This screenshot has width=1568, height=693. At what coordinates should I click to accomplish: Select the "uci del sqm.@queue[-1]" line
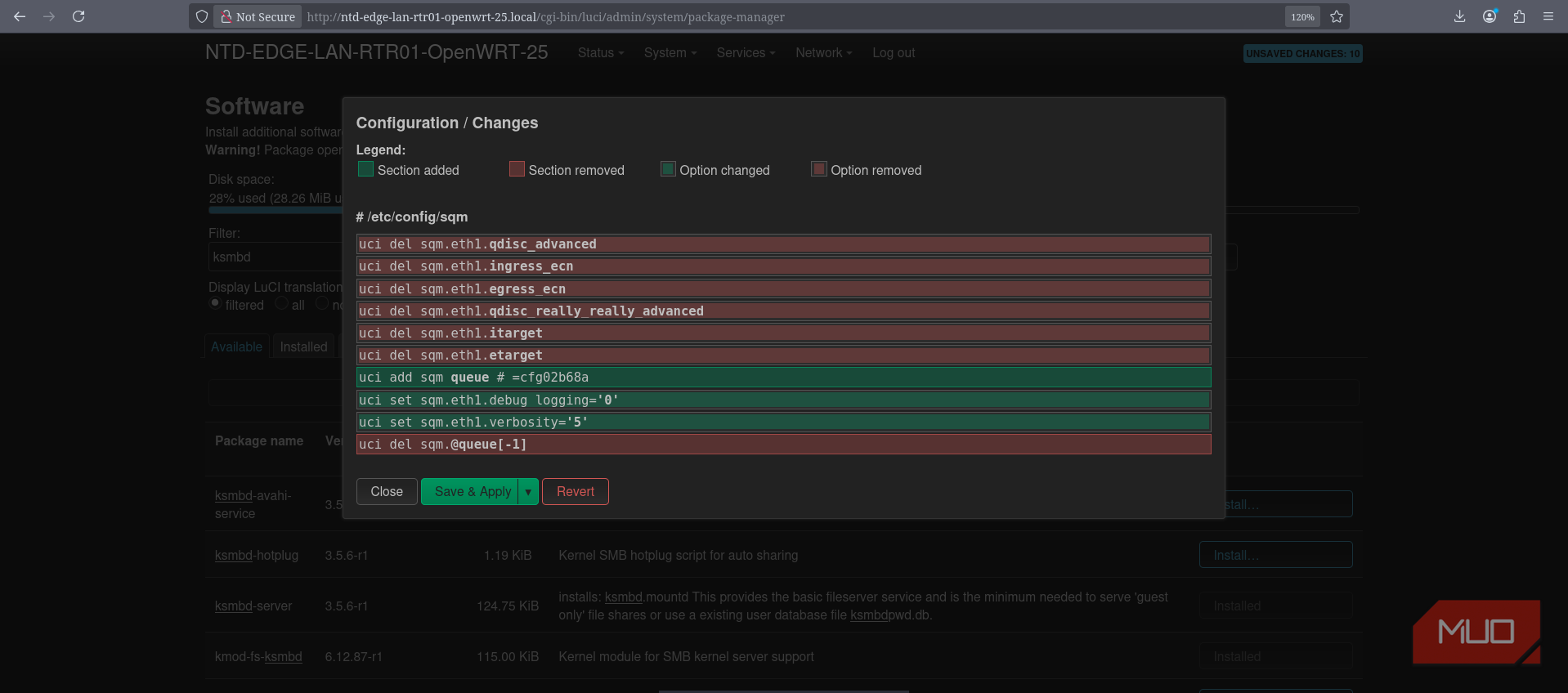tap(784, 444)
